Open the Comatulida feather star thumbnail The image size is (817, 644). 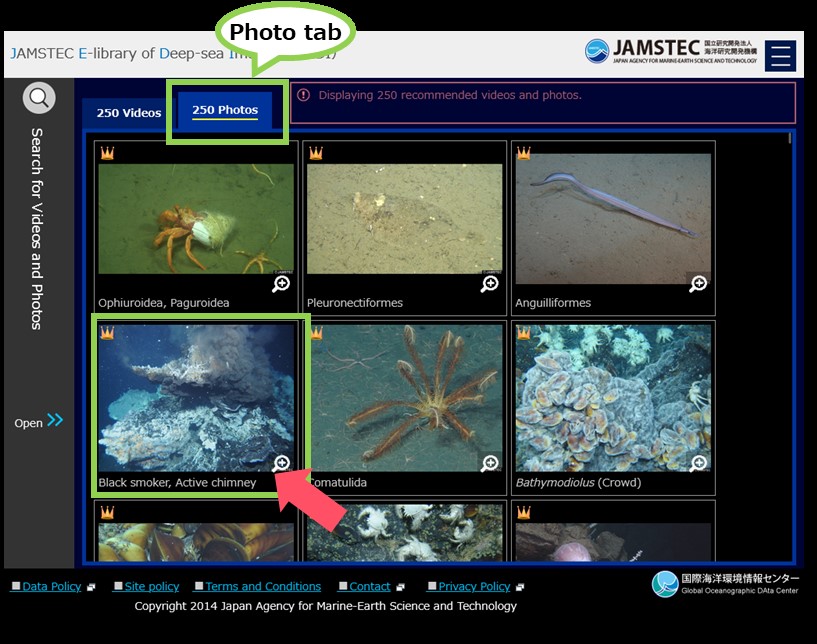407,399
